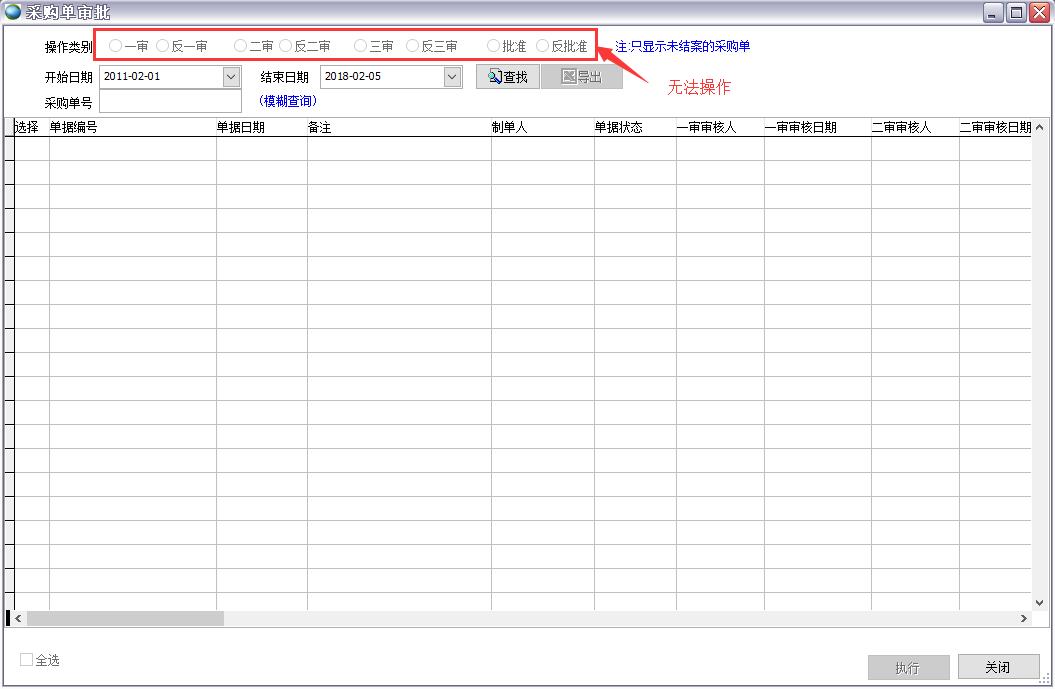Open the 开始日期 start date dropdown
Image resolution: width=1055 pixels, height=689 pixels.
233,76
